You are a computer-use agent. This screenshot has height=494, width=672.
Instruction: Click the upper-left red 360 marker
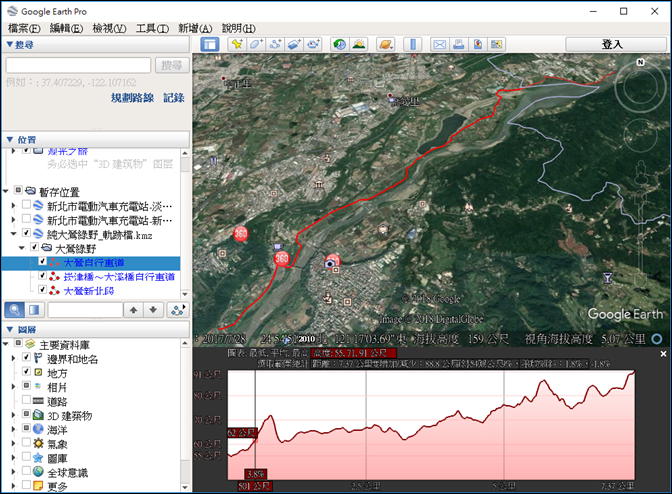point(240,234)
